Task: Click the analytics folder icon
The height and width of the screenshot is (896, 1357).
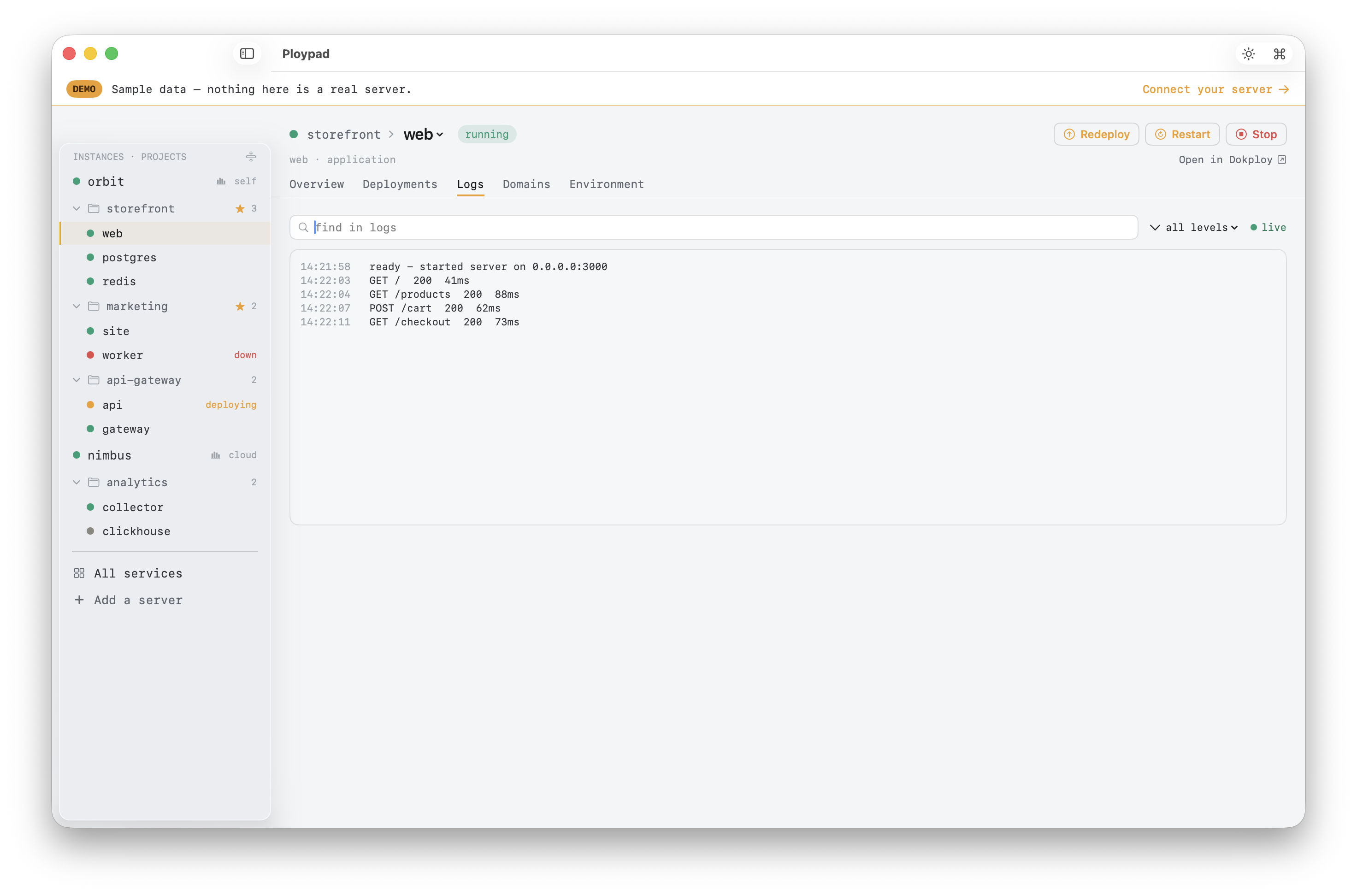Action: coord(94,482)
